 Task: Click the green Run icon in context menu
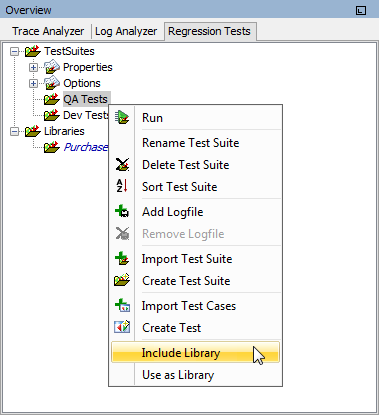(x=122, y=118)
